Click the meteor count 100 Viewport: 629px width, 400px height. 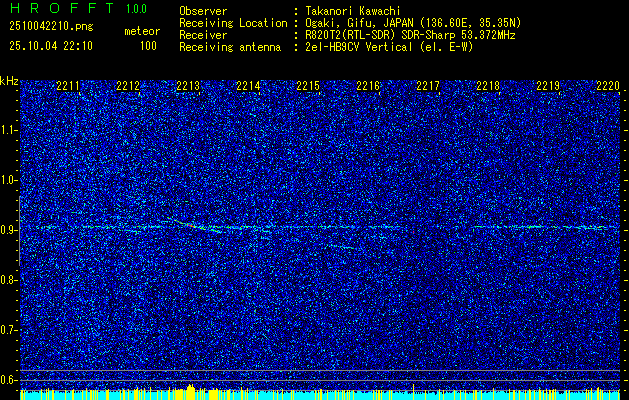pyautogui.click(x=148, y=46)
